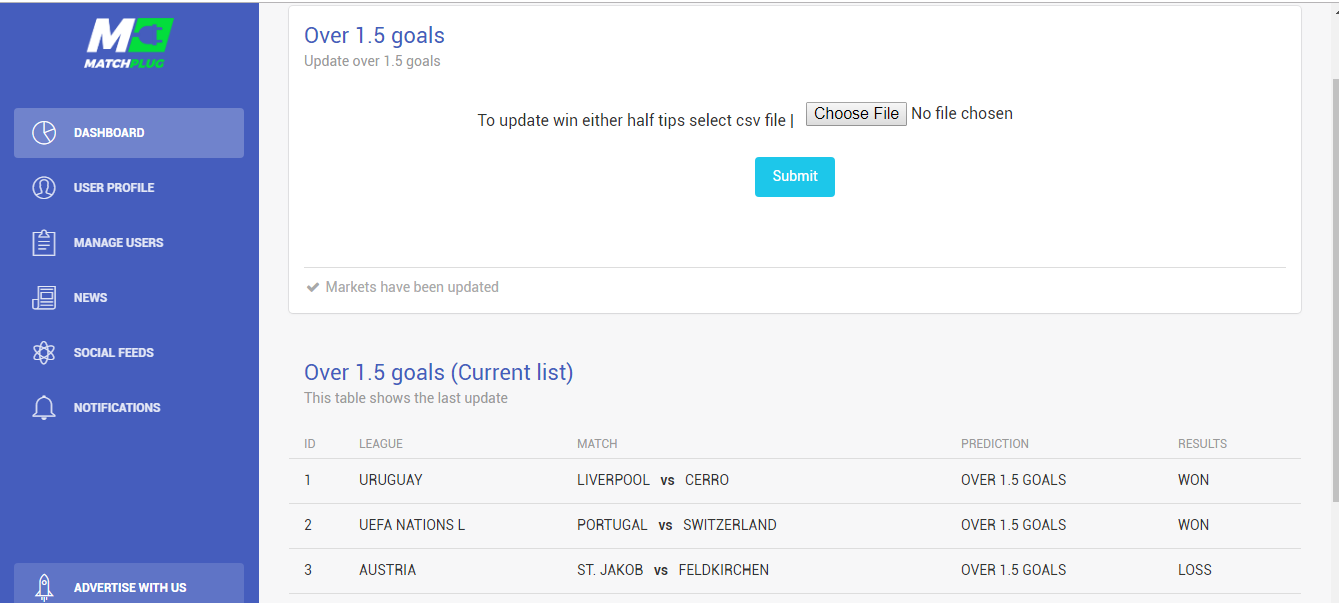This screenshot has width=1339, height=603.
Task: Click the Notifications bell icon
Action: pos(44,408)
